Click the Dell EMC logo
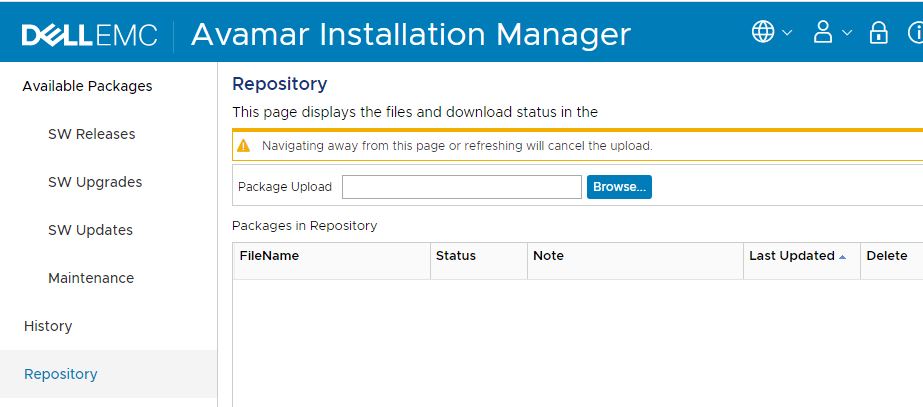This screenshot has width=923, height=407. click(89, 35)
